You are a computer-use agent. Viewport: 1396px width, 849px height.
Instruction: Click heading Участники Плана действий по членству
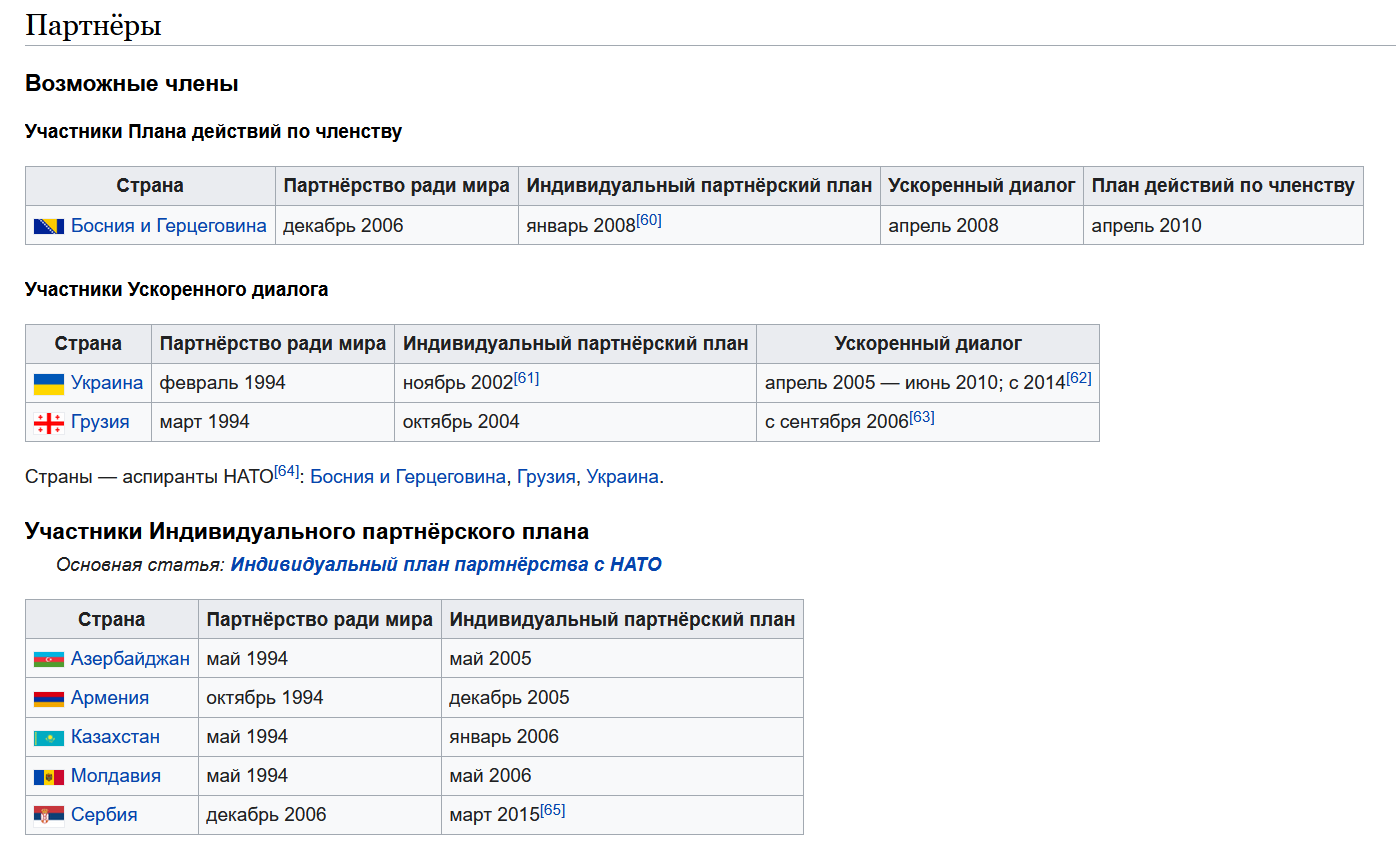point(213,132)
